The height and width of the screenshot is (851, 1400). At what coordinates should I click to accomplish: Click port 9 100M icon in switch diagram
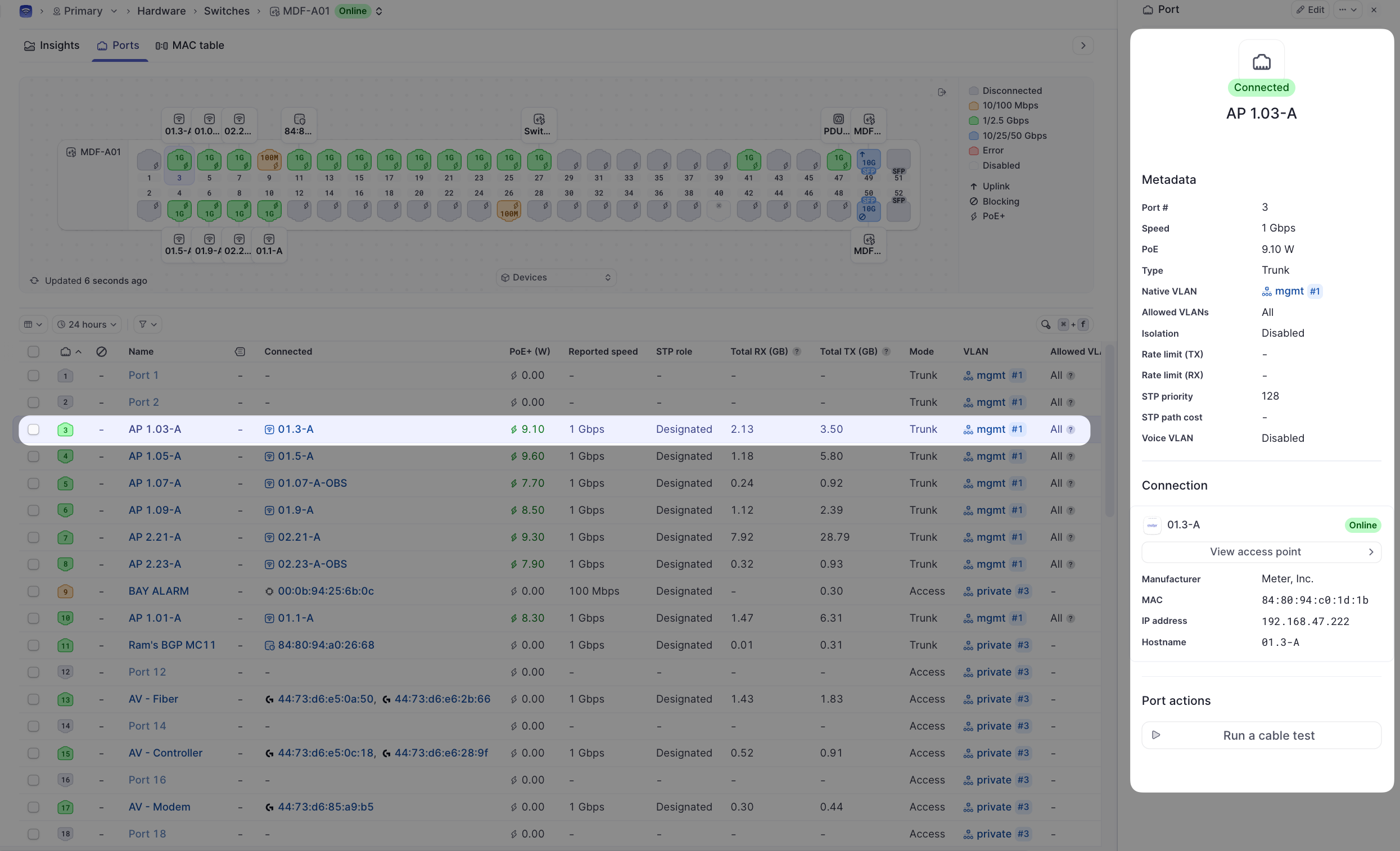click(x=269, y=160)
